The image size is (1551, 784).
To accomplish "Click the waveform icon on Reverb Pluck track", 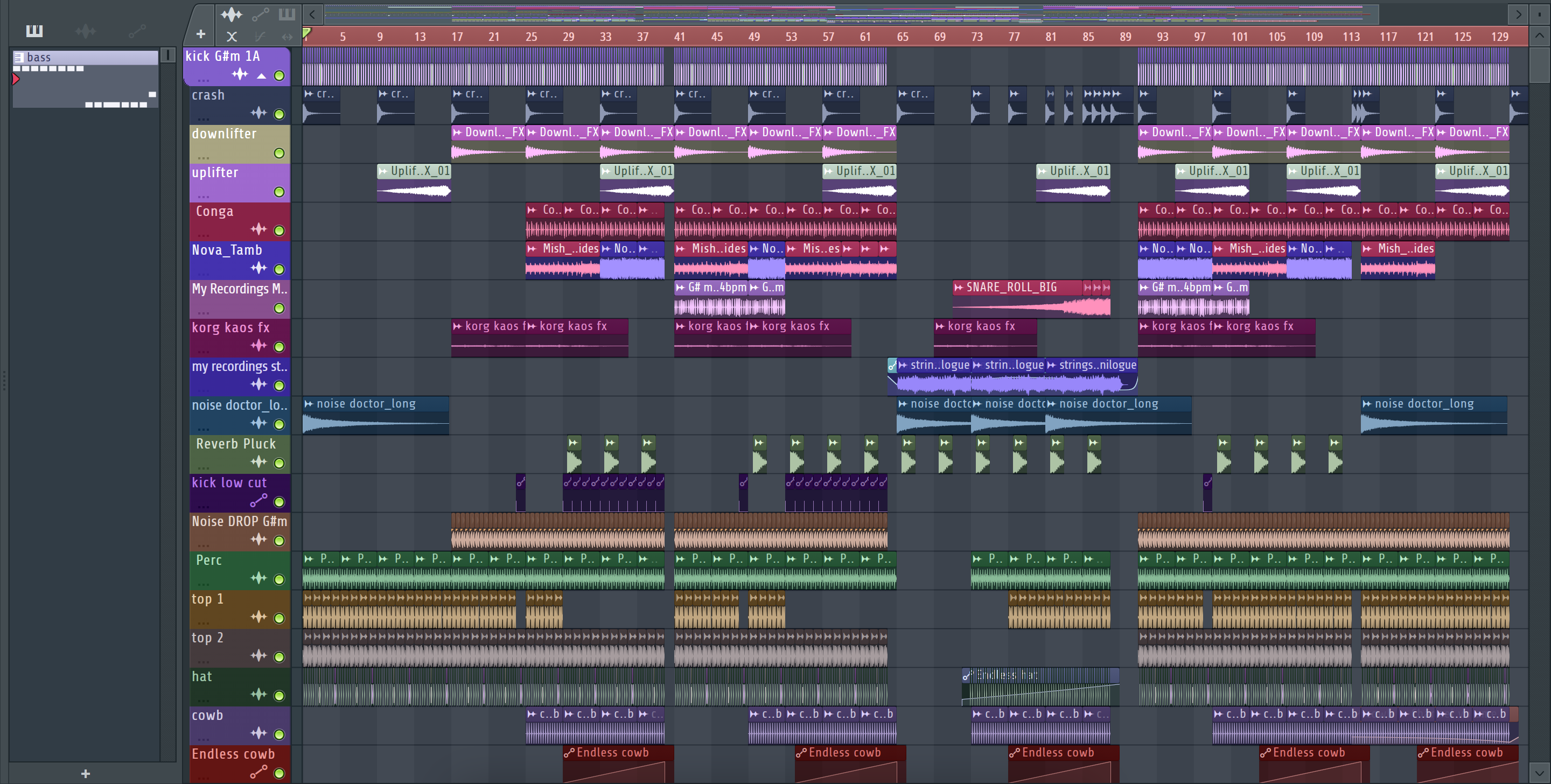I will point(259,462).
